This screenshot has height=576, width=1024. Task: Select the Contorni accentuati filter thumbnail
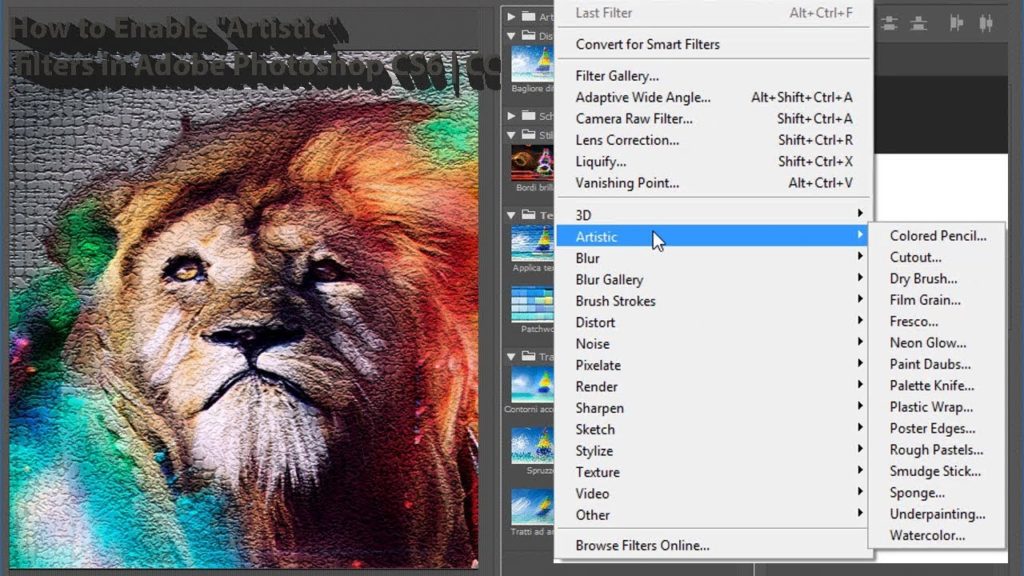coord(532,385)
